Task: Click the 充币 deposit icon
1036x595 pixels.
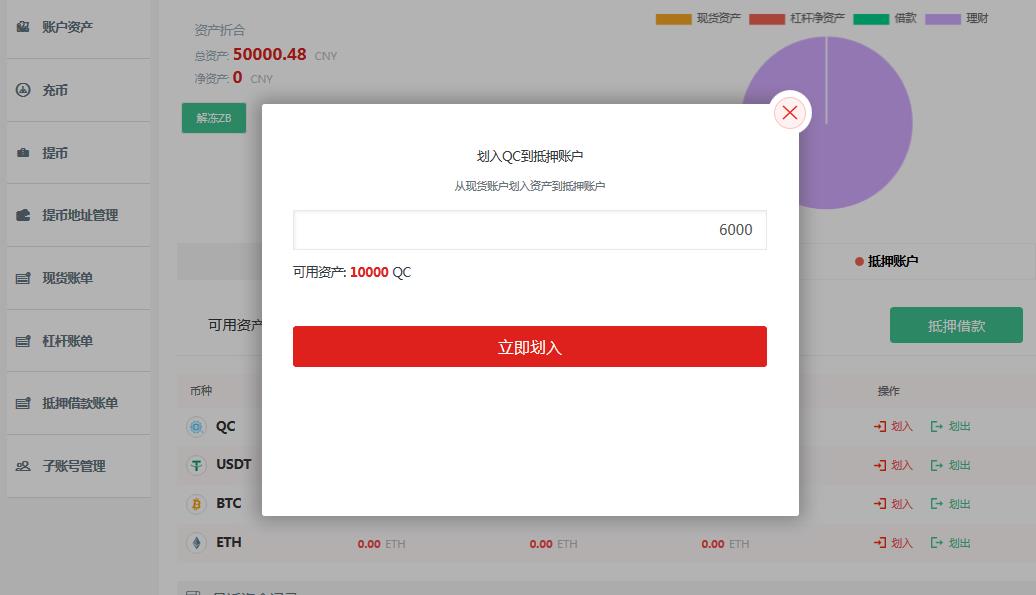Action: (23, 90)
